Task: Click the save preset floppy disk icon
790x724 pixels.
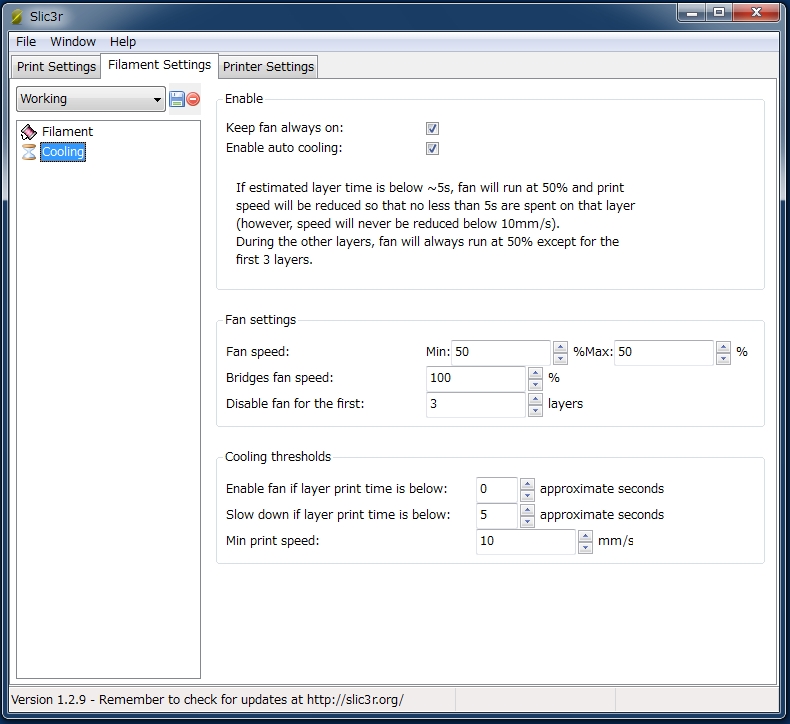Action: (x=176, y=99)
